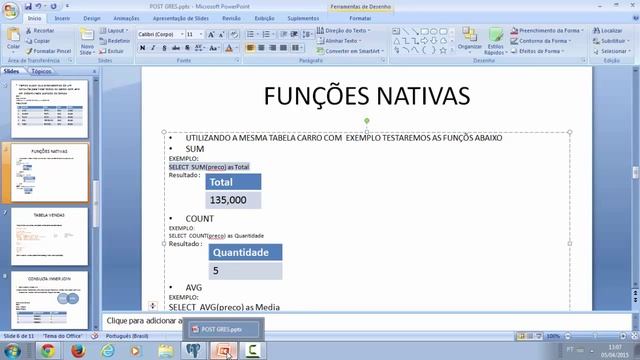The width and height of the screenshot is (640, 360).
Task: Paste with the Colar button
Action: coord(13,40)
